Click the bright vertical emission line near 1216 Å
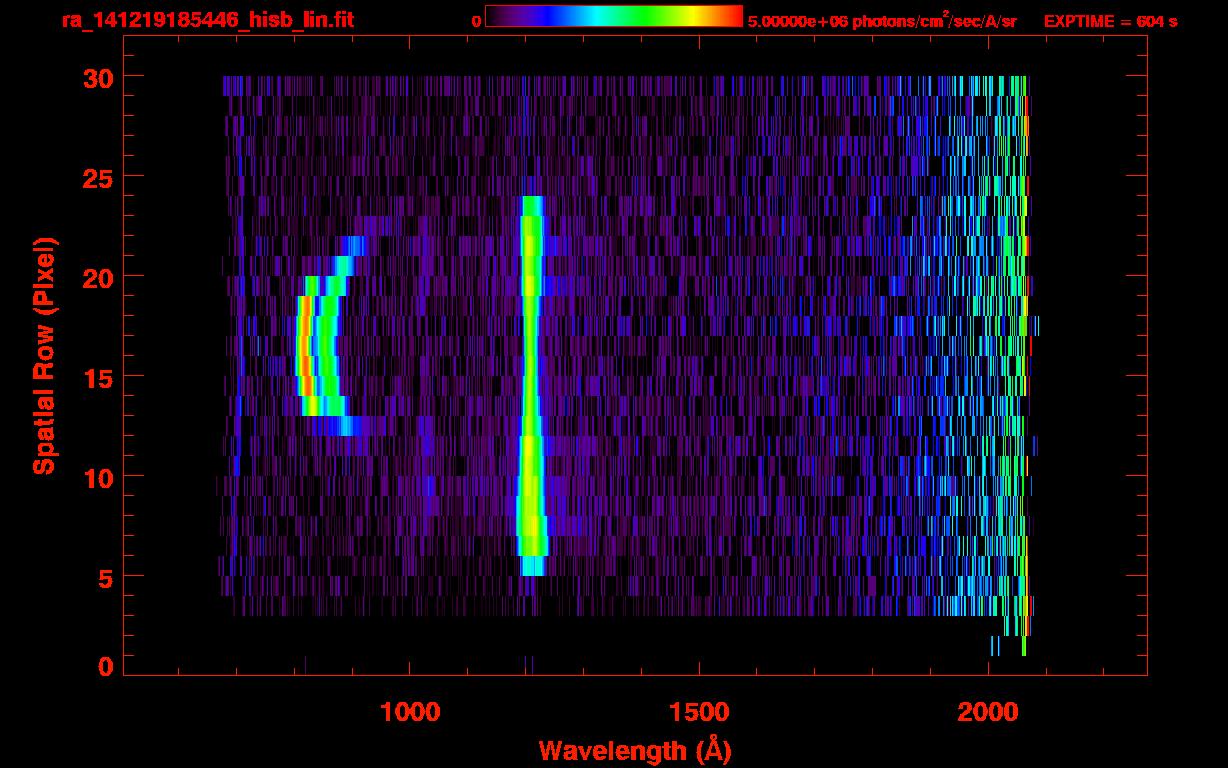This screenshot has height=768, width=1228. pyautogui.click(x=531, y=385)
